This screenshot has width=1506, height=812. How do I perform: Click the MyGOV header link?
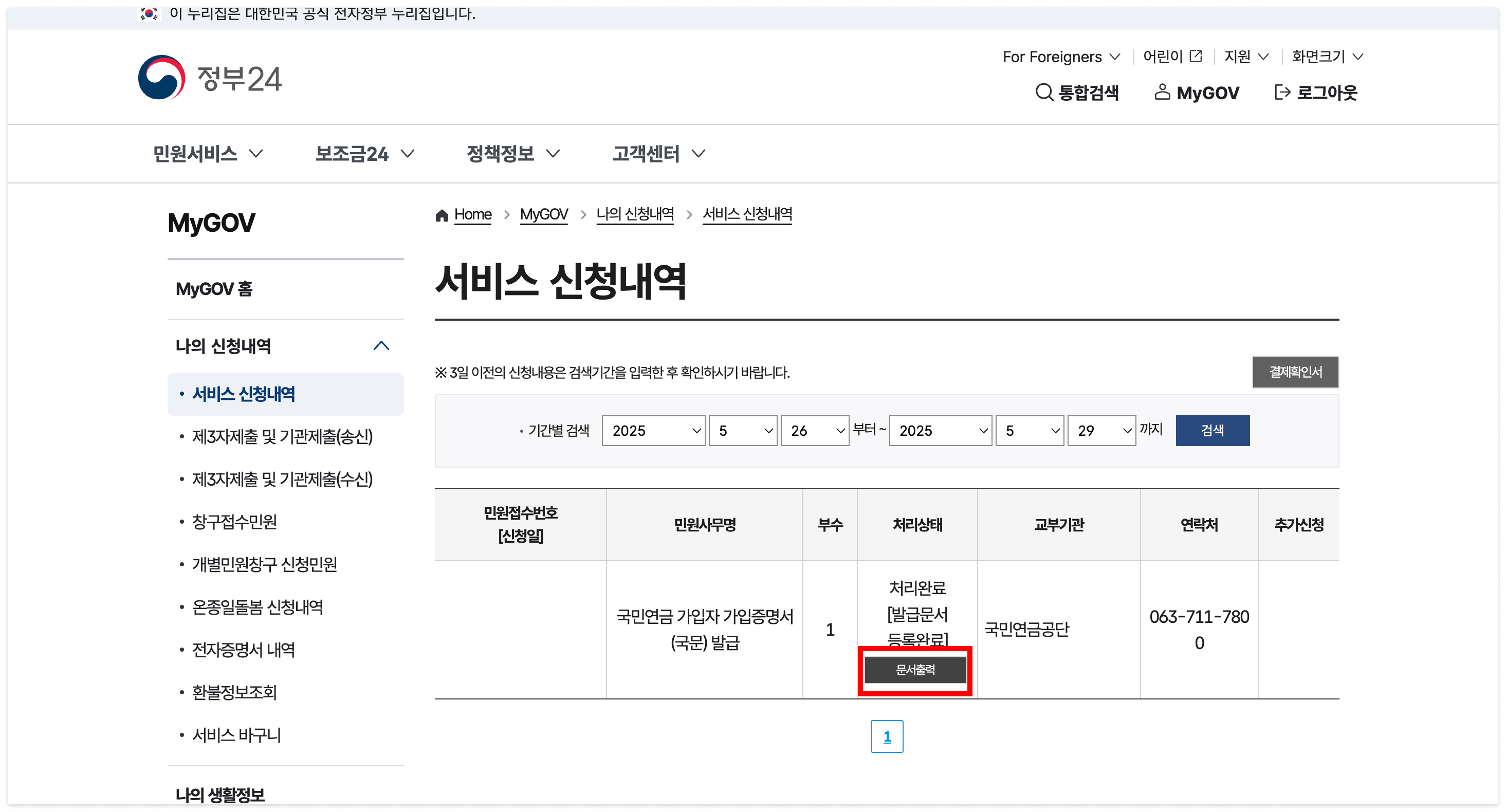(1197, 93)
